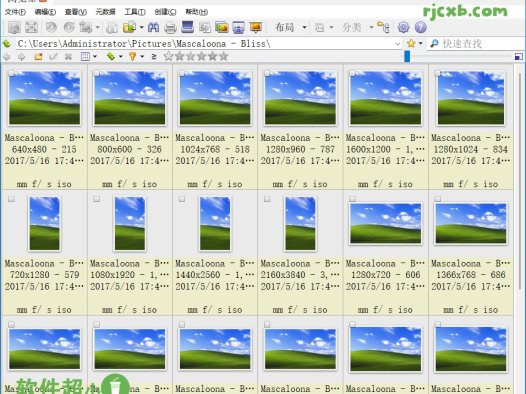Open the 编辑(E) menu
This screenshot has width=526, height=394.
tap(45, 12)
